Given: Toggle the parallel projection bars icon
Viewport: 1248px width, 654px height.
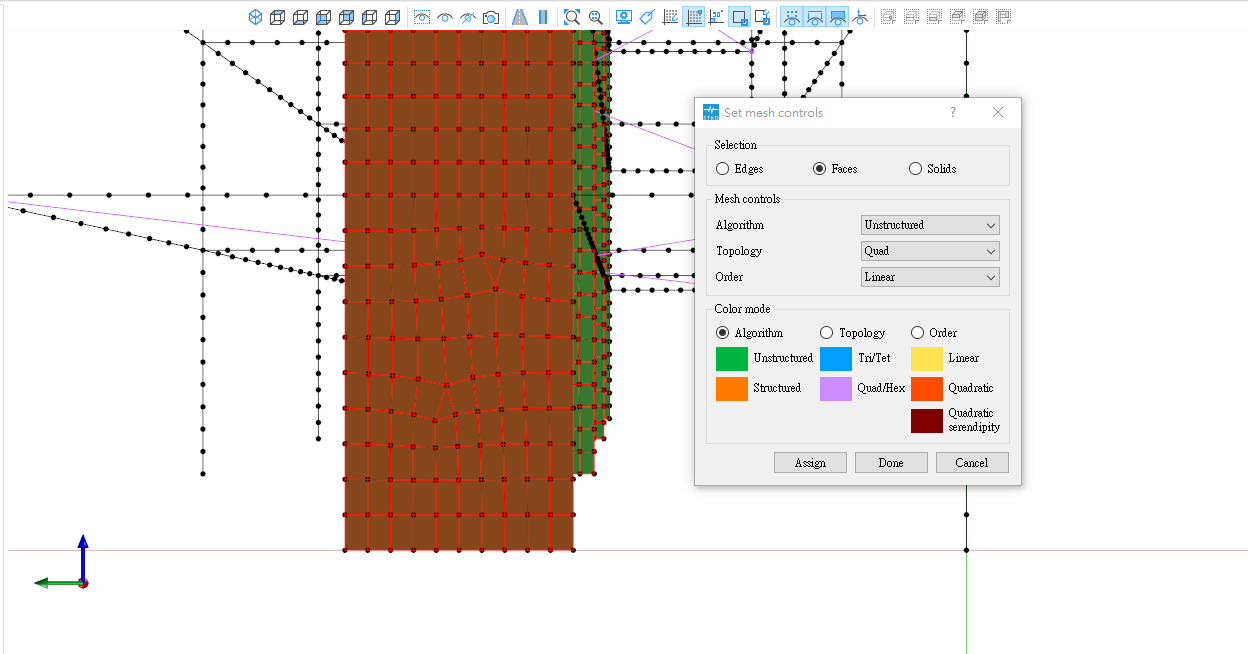Looking at the screenshot, I should [543, 17].
